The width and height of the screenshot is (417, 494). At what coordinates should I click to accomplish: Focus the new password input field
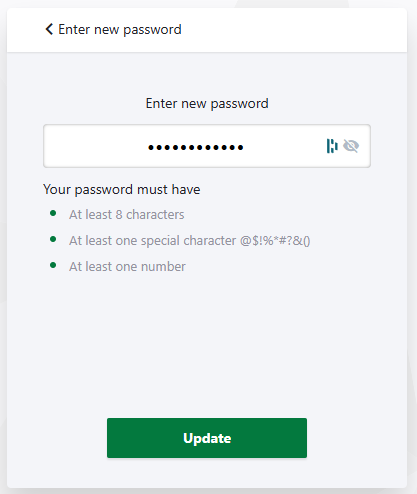click(207, 146)
